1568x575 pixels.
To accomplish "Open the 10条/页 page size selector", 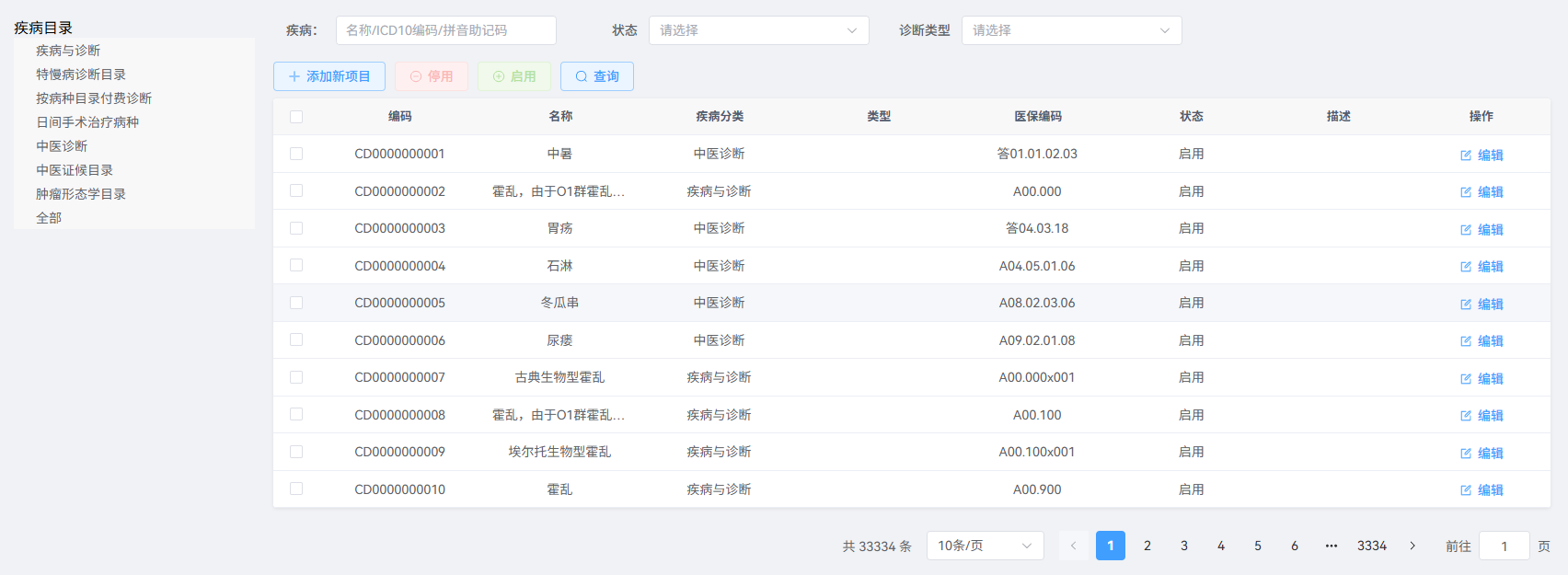I will 985,546.
